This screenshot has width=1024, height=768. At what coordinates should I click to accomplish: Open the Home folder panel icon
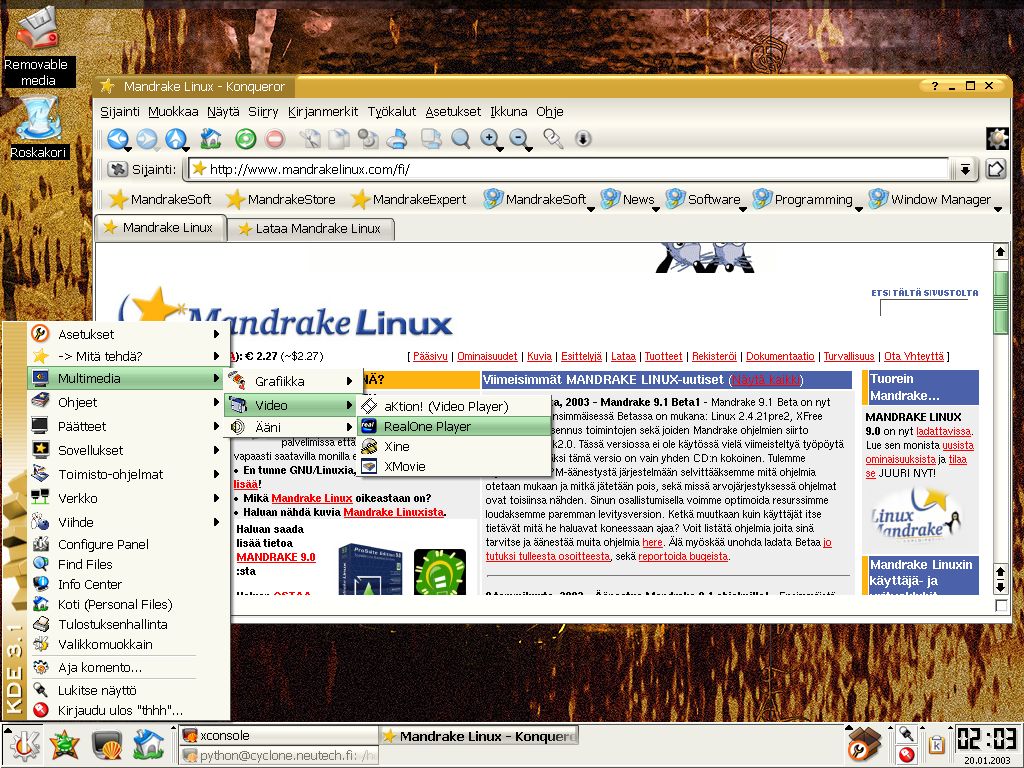click(x=148, y=745)
